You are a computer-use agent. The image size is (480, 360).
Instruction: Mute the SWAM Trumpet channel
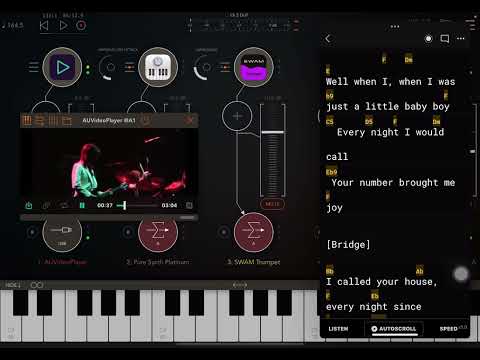[x=272, y=204]
